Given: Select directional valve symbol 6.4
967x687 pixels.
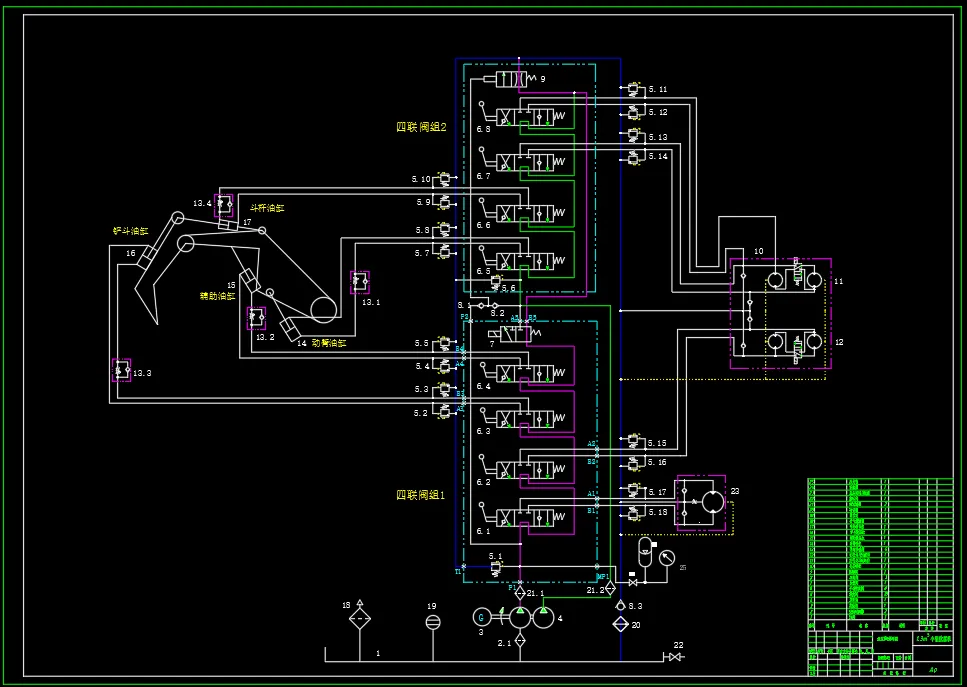Looking at the screenshot, I should [530, 373].
